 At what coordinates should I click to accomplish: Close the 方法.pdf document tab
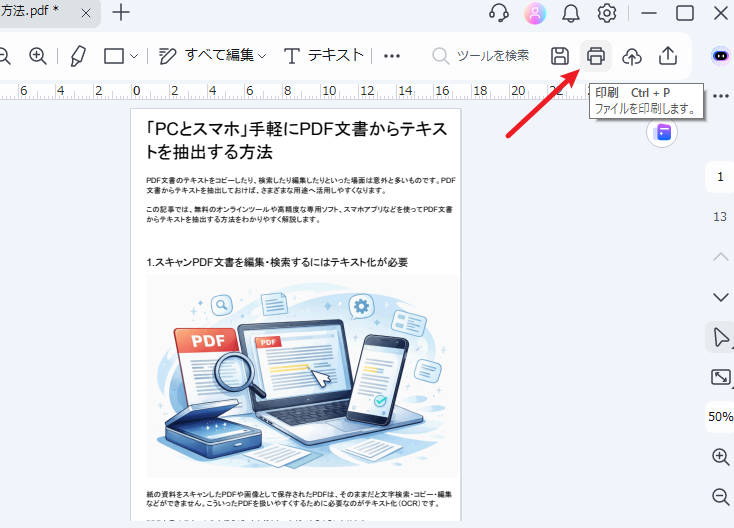point(86,13)
